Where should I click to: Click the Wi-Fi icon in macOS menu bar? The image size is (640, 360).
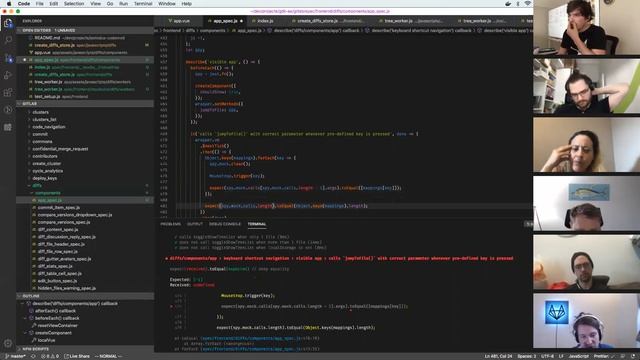(x=528, y=4)
